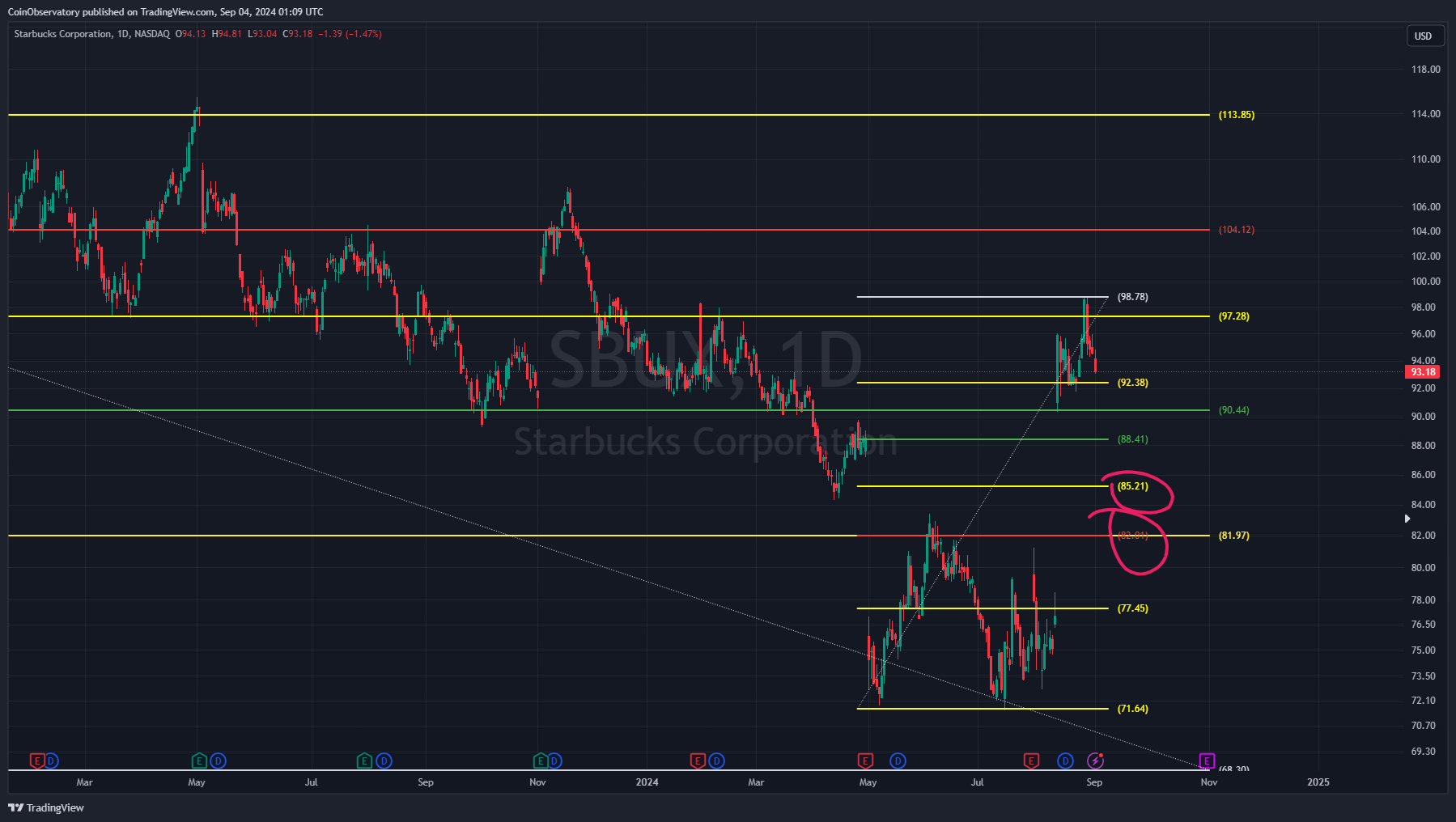Open the dividend D marker at May 2023

[218, 761]
